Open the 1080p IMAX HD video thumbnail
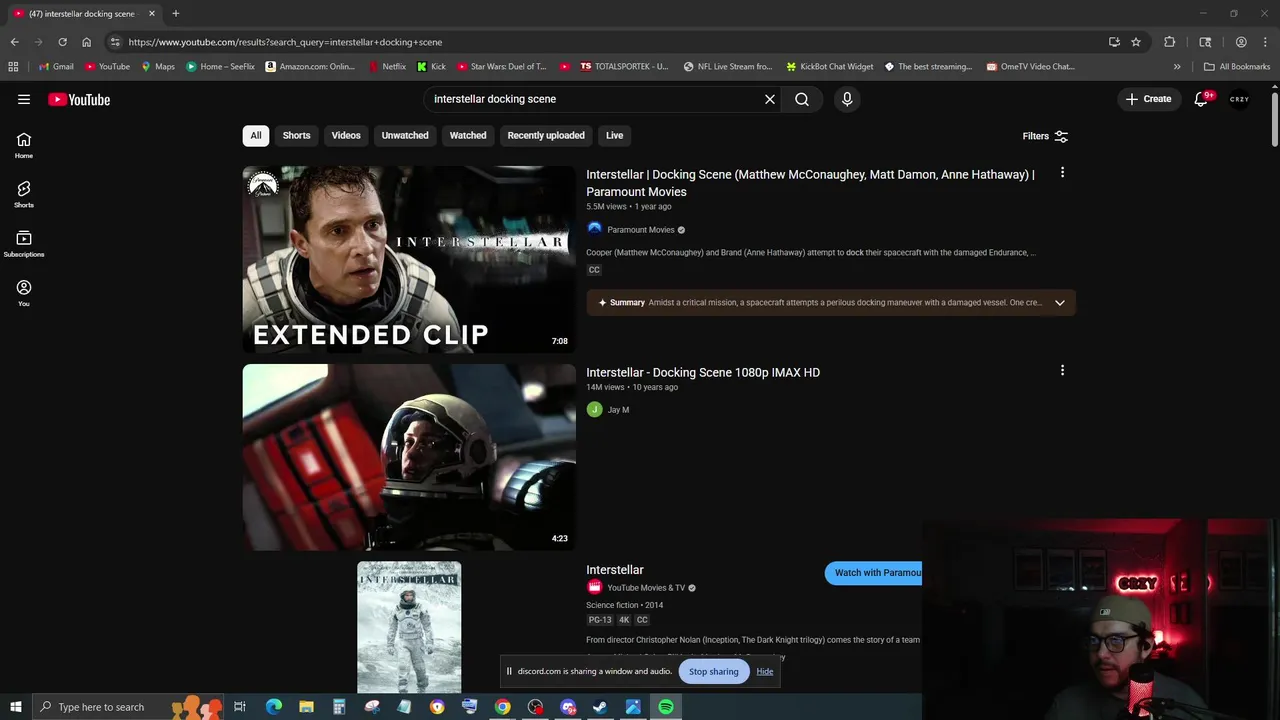Screen dimensions: 1280x720 coord(409,457)
